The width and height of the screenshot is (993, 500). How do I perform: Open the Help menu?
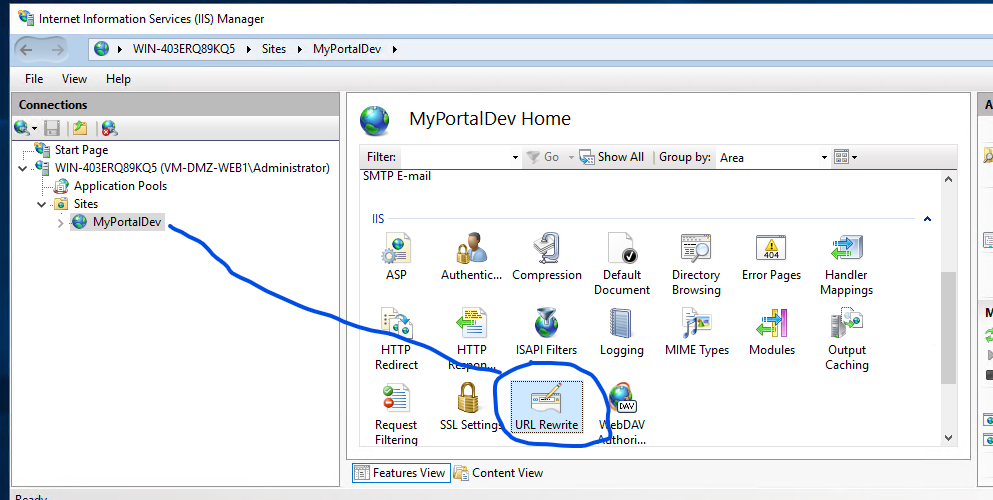[x=118, y=79]
